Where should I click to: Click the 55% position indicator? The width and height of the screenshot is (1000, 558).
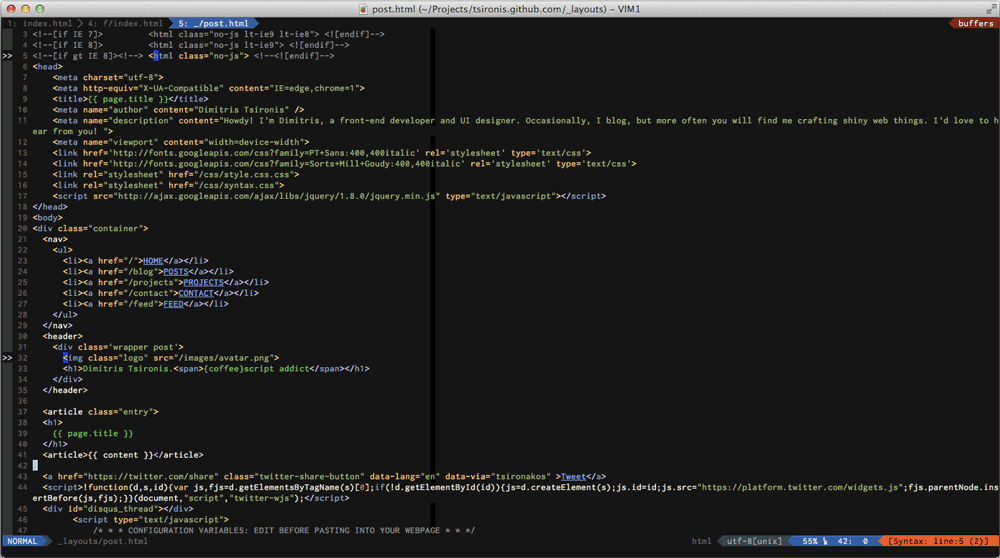pos(810,541)
